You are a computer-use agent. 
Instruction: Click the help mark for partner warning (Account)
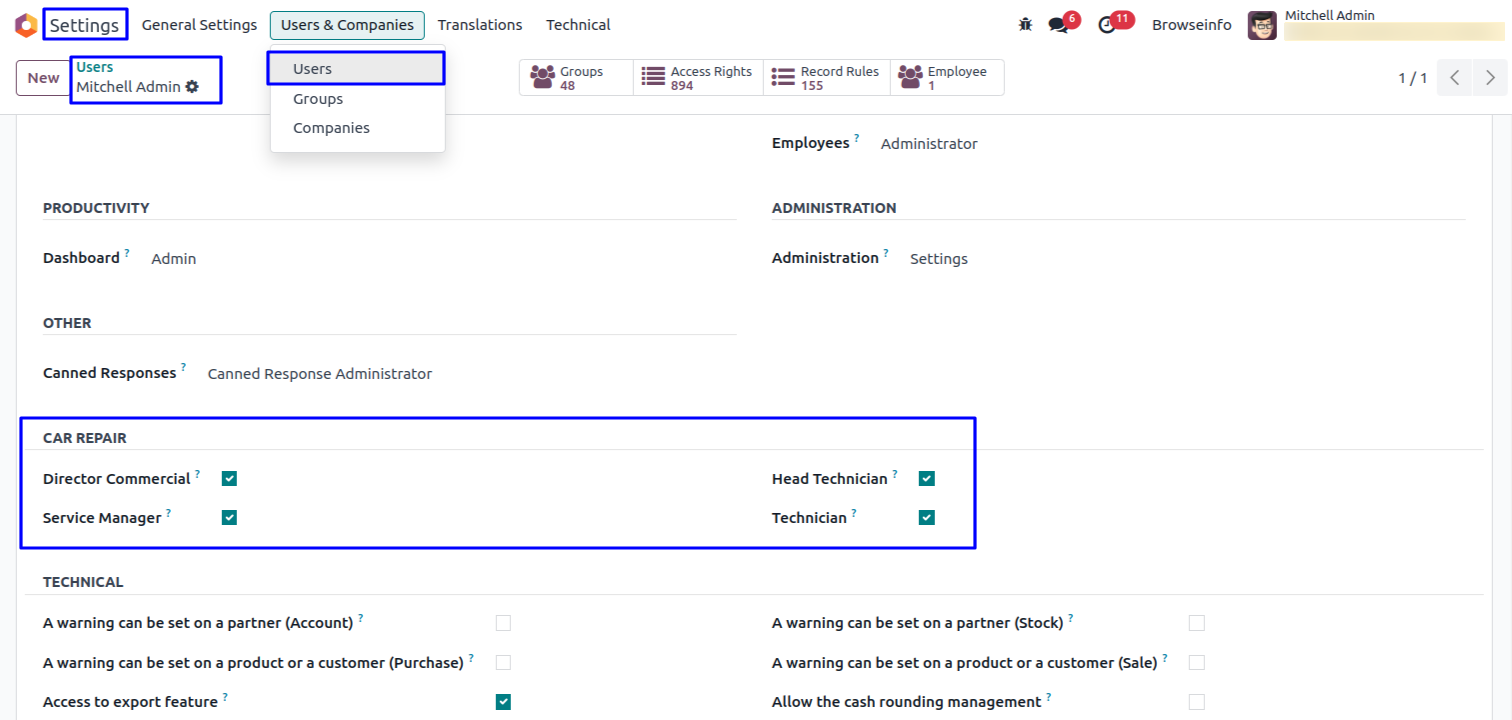click(361, 618)
